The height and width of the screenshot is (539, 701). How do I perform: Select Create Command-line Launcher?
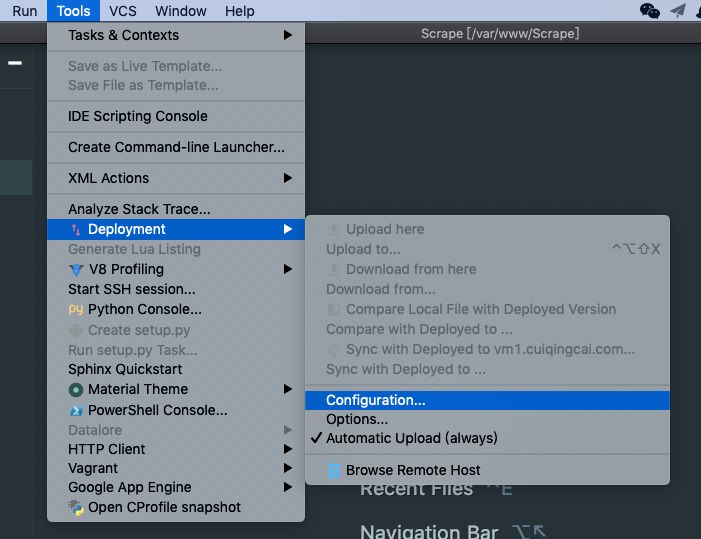[x=176, y=147]
